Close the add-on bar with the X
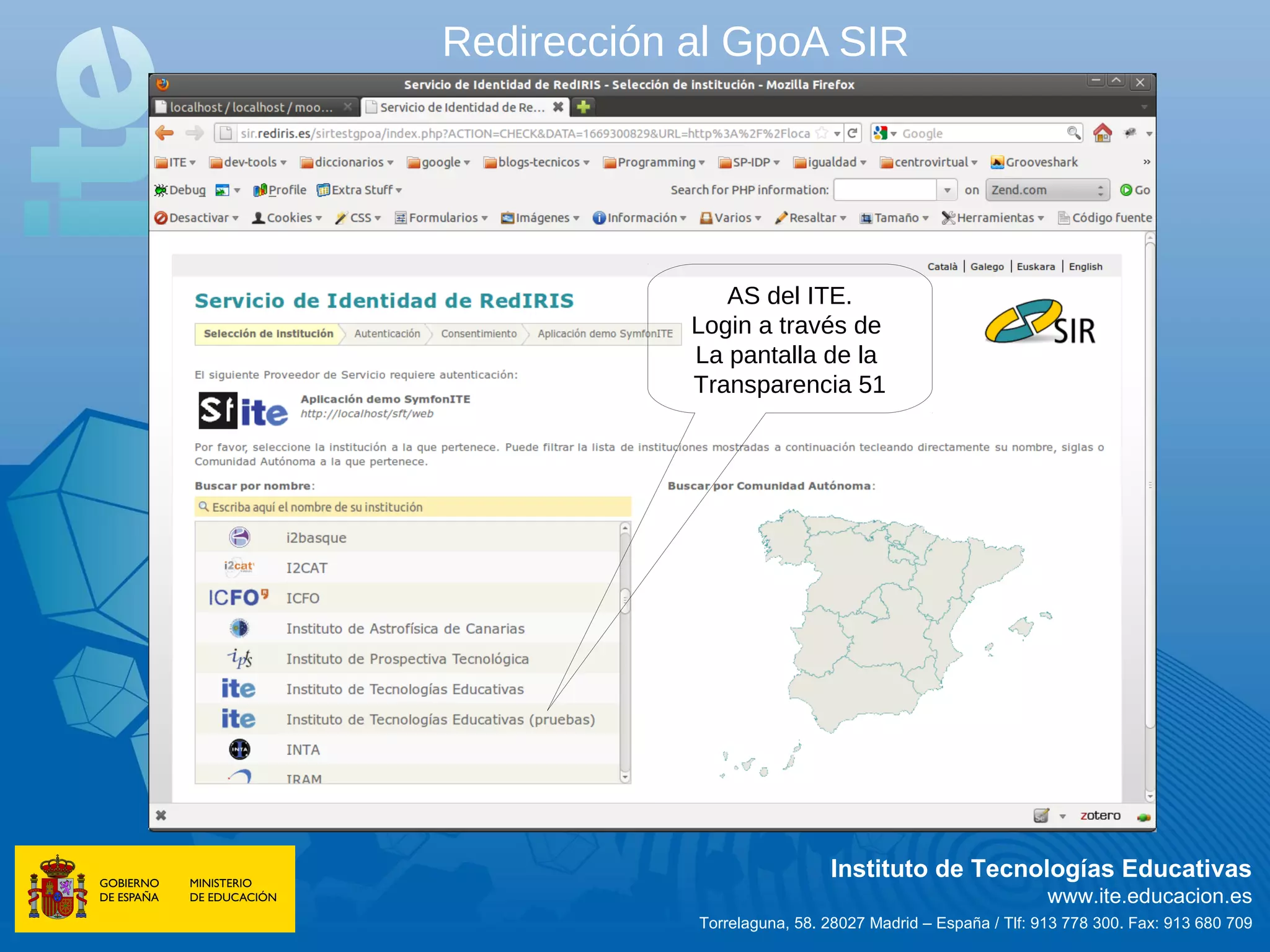The height and width of the screenshot is (952, 1270). (161, 816)
